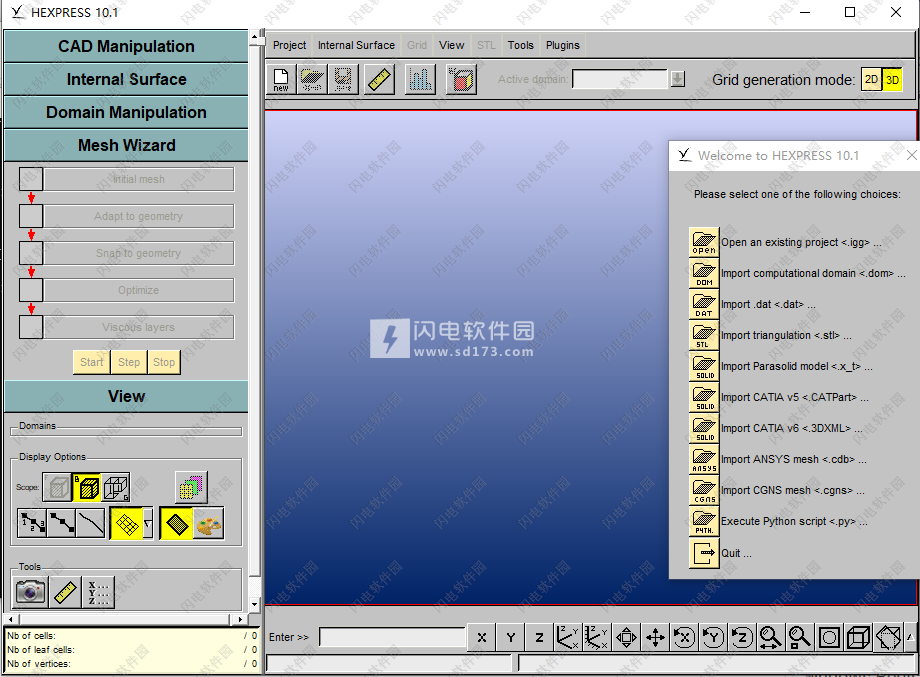920x677 pixels.
Task: Toggle the F scope cube button
Action: (58, 487)
